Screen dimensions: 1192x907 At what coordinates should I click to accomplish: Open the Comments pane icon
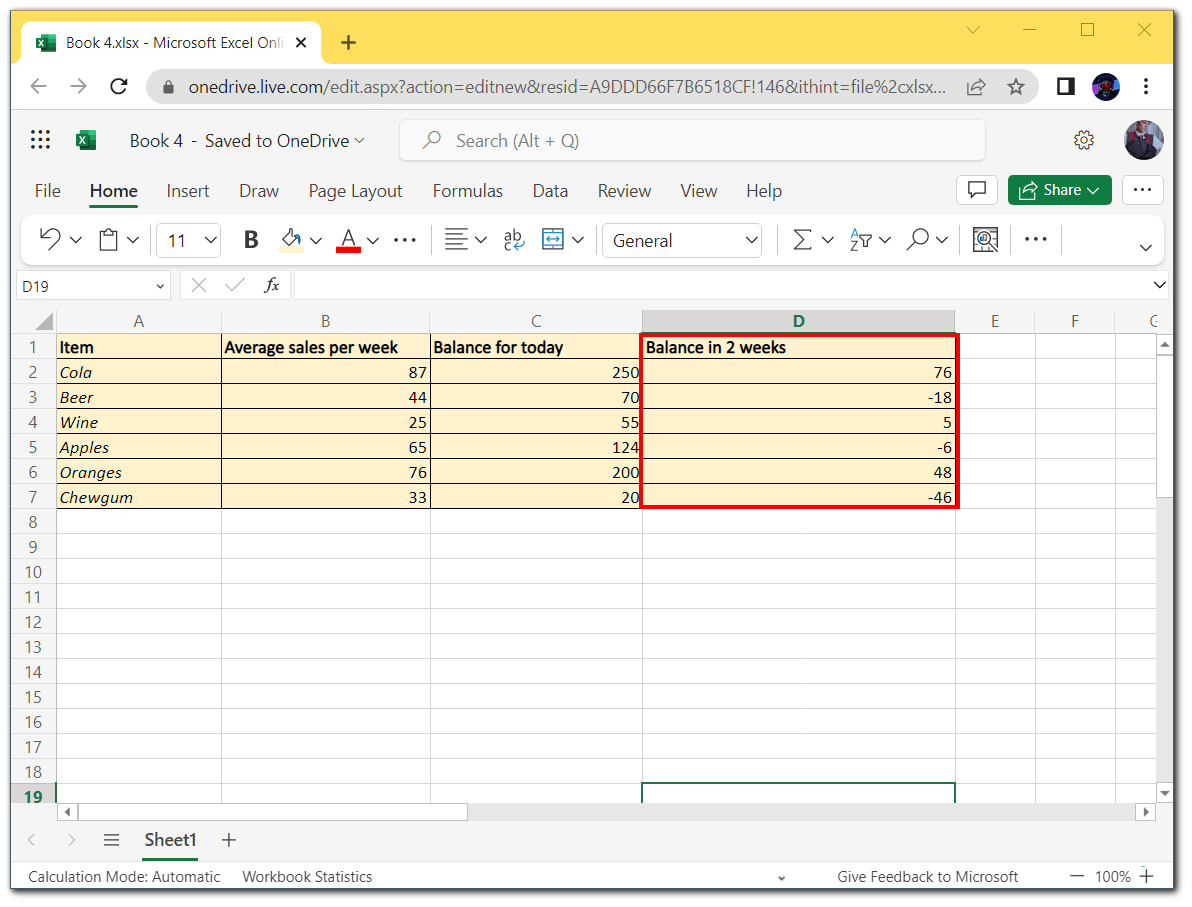(977, 189)
